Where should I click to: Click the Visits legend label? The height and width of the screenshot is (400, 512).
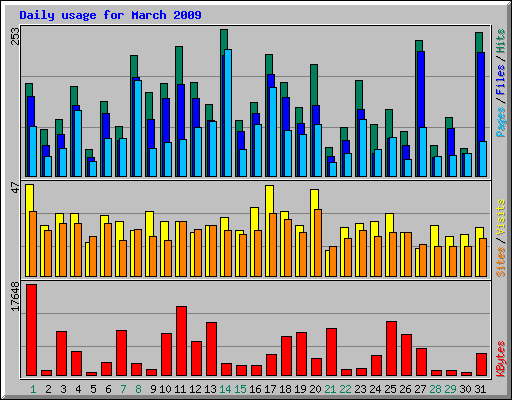pyautogui.click(x=500, y=218)
